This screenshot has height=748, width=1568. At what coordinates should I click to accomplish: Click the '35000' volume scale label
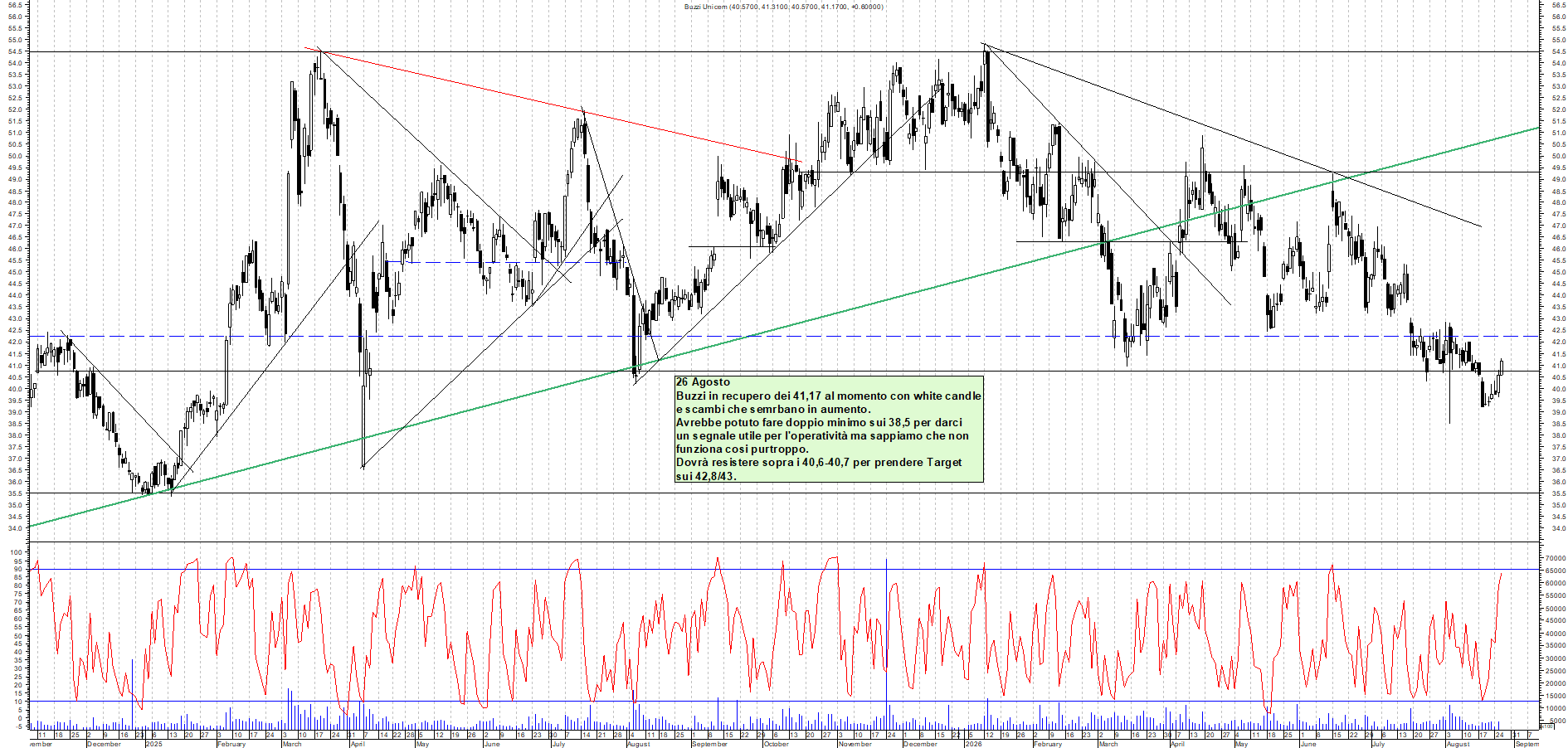1555,646
